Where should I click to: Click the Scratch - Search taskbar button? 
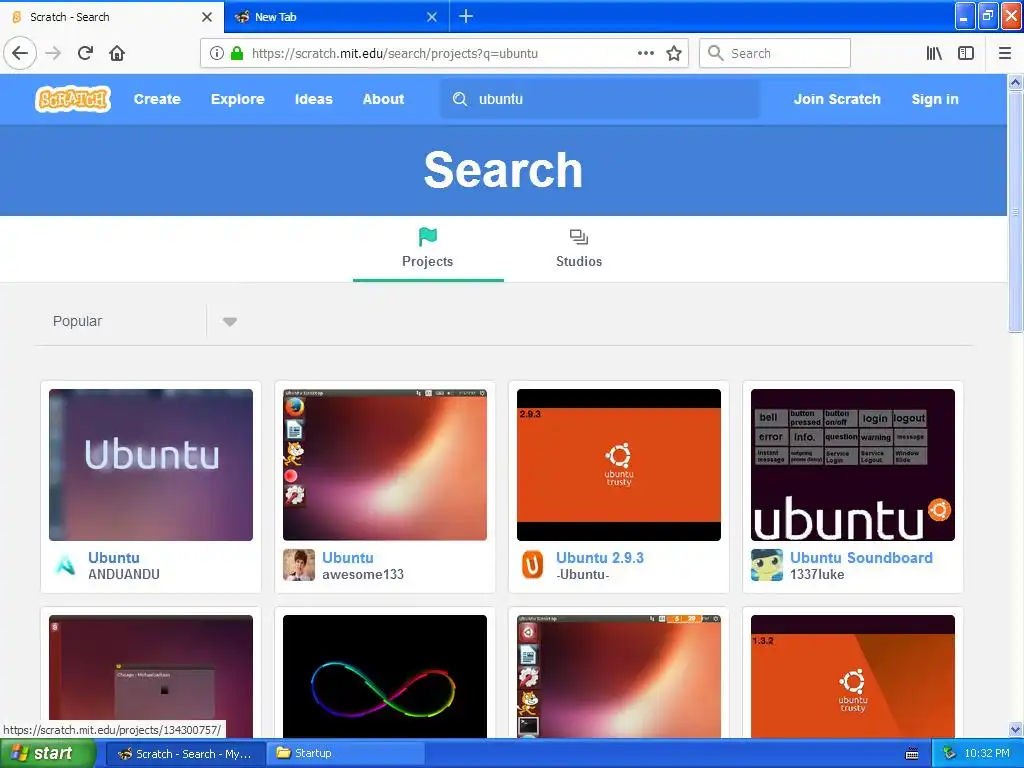click(185, 754)
